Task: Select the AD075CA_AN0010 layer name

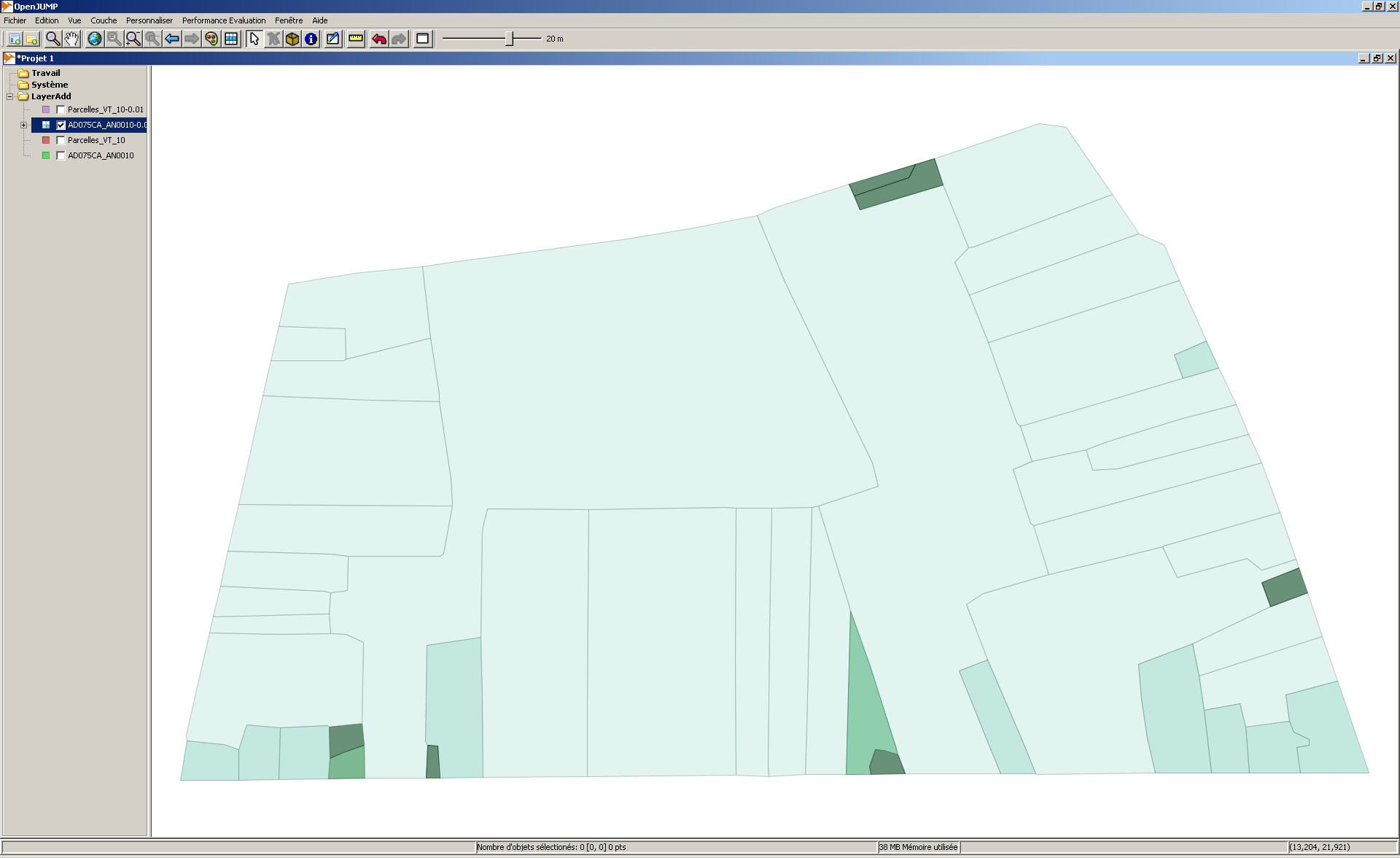Action: tap(101, 155)
